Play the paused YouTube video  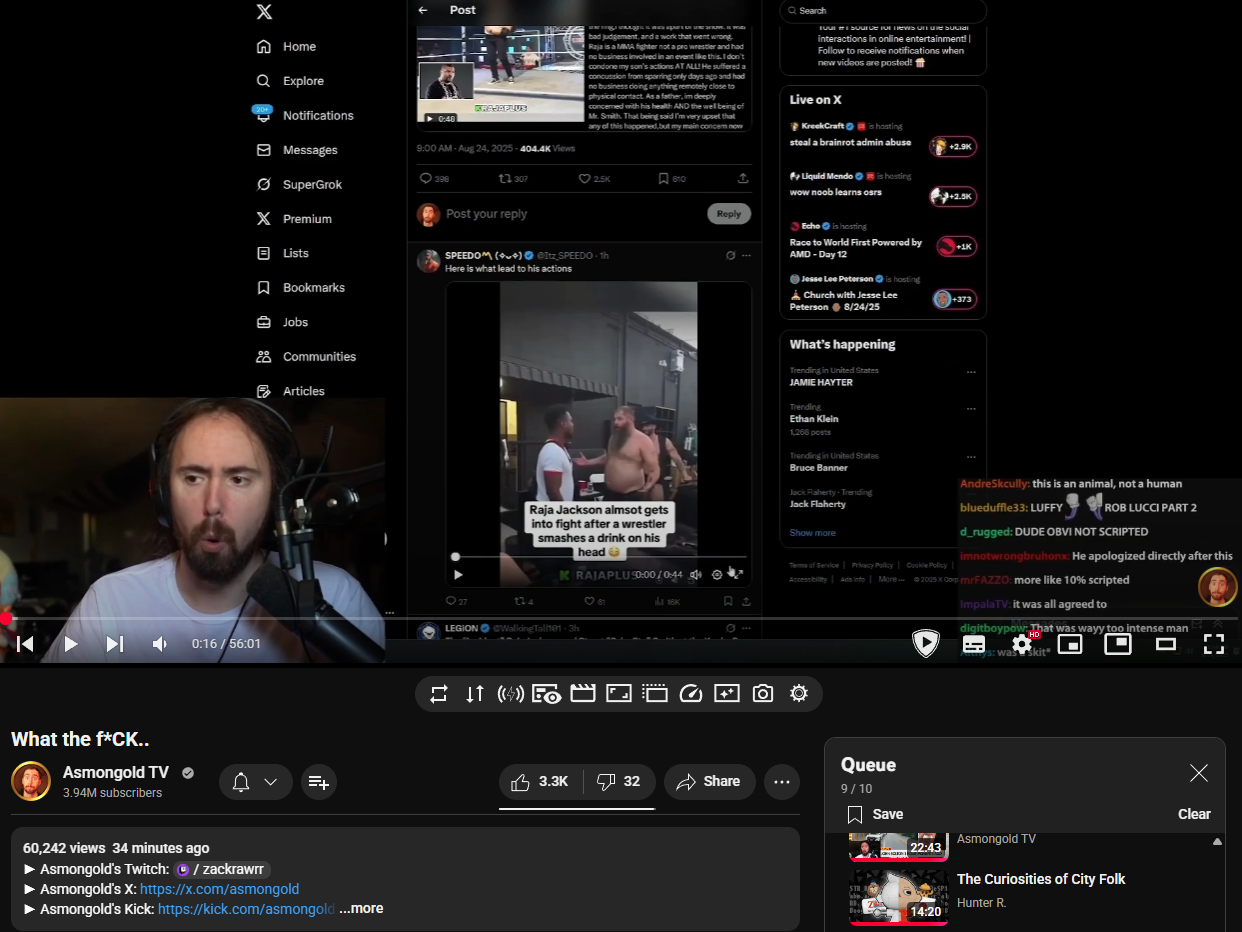71,644
